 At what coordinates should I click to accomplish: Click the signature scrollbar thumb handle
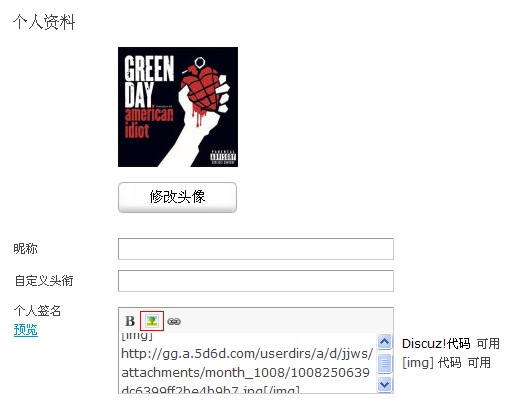[385, 363]
